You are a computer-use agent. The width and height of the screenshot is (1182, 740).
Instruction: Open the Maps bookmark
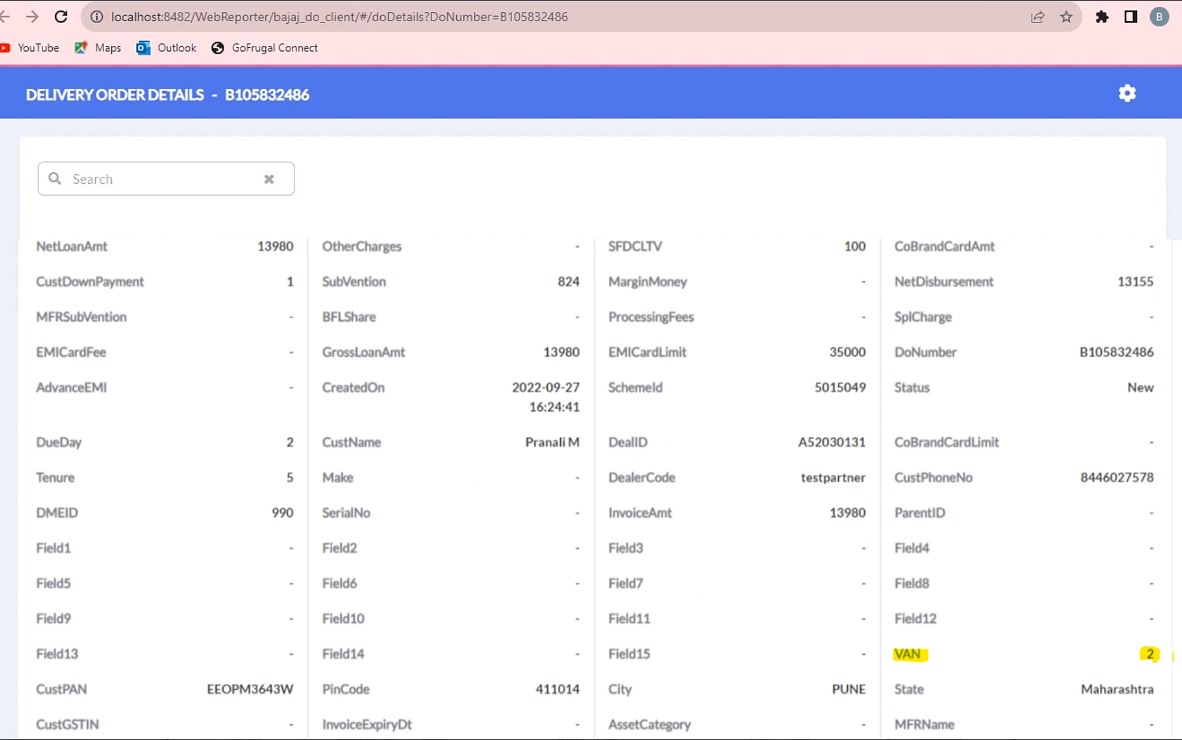tap(97, 47)
